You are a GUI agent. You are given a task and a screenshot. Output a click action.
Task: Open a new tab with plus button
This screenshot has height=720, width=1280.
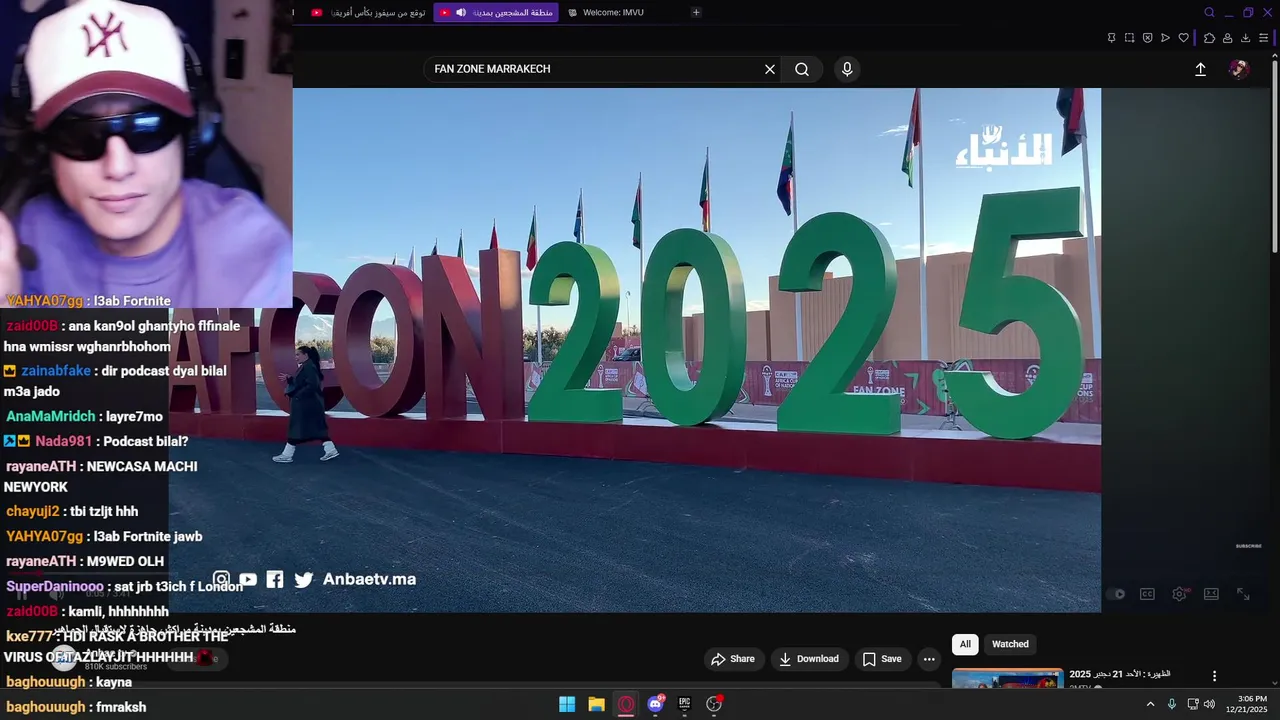coord(696,13)
